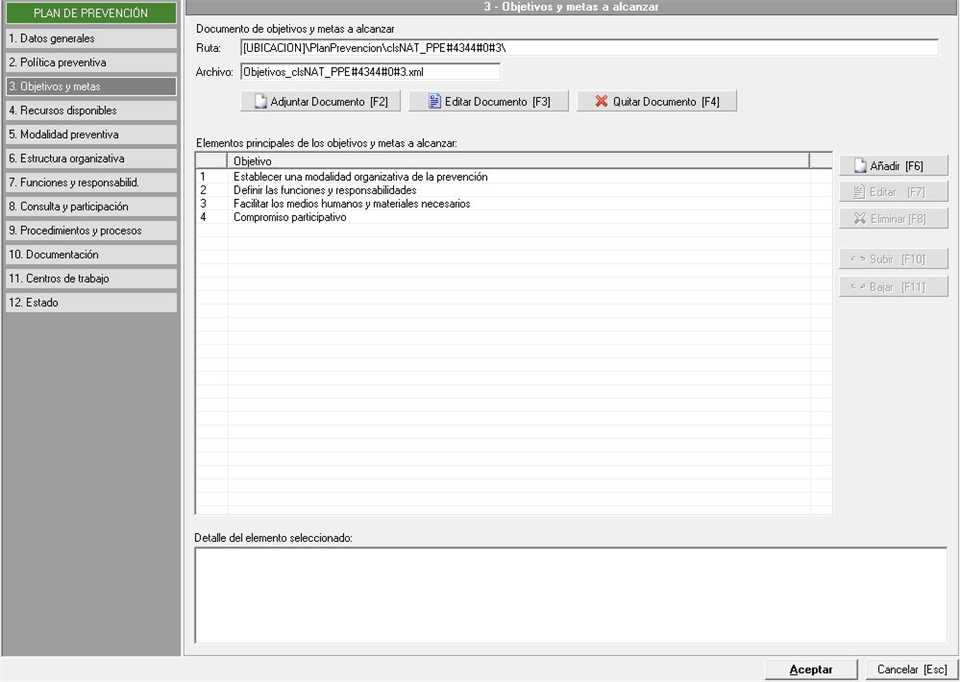Click the Editar [F7] button
The width and height of the screenshot is (960, 682).
click(x=893, y=192)
